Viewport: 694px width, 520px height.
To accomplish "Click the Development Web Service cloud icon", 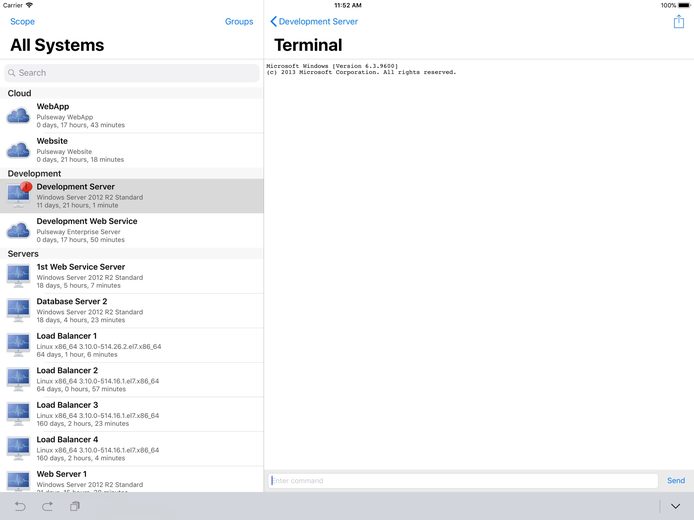I will [x=18, y=230].
